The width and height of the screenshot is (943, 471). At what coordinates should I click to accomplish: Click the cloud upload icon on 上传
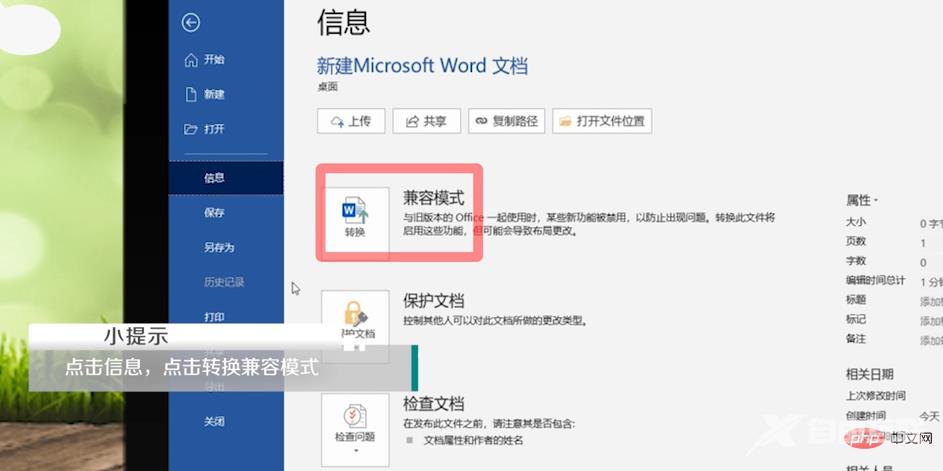point(334,121)
